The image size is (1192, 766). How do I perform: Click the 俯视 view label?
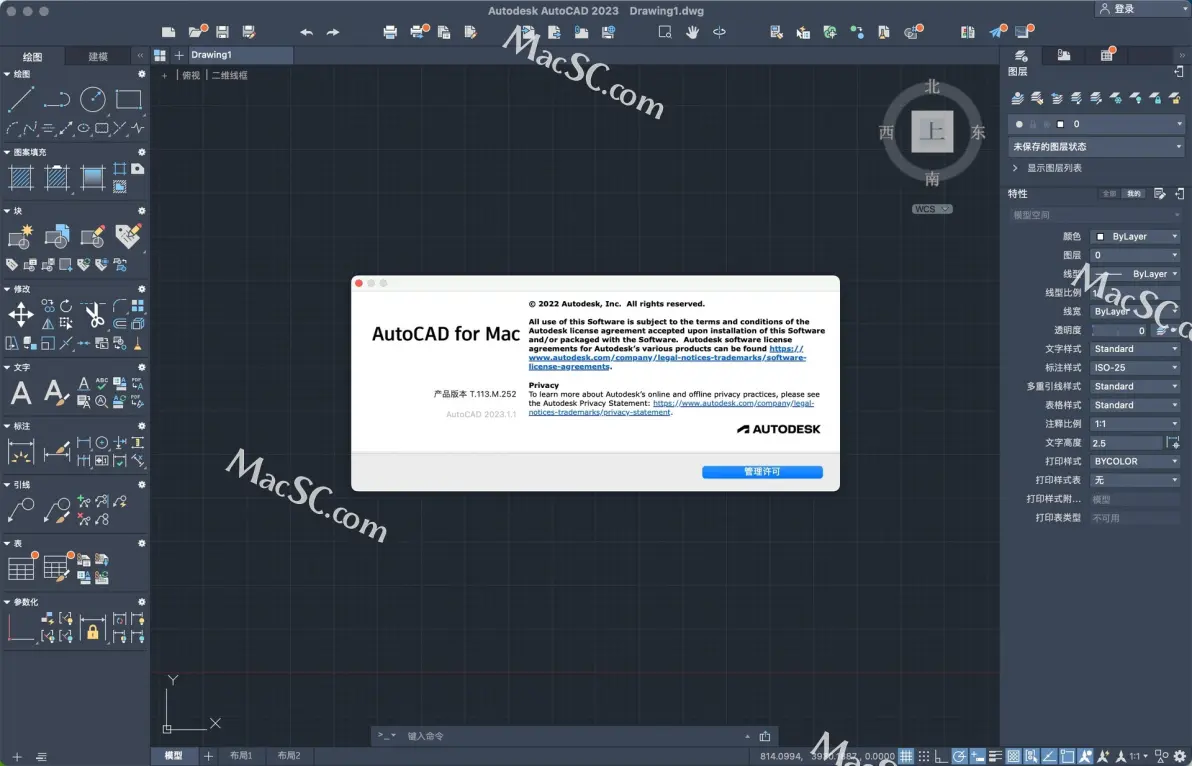[191, 75]
